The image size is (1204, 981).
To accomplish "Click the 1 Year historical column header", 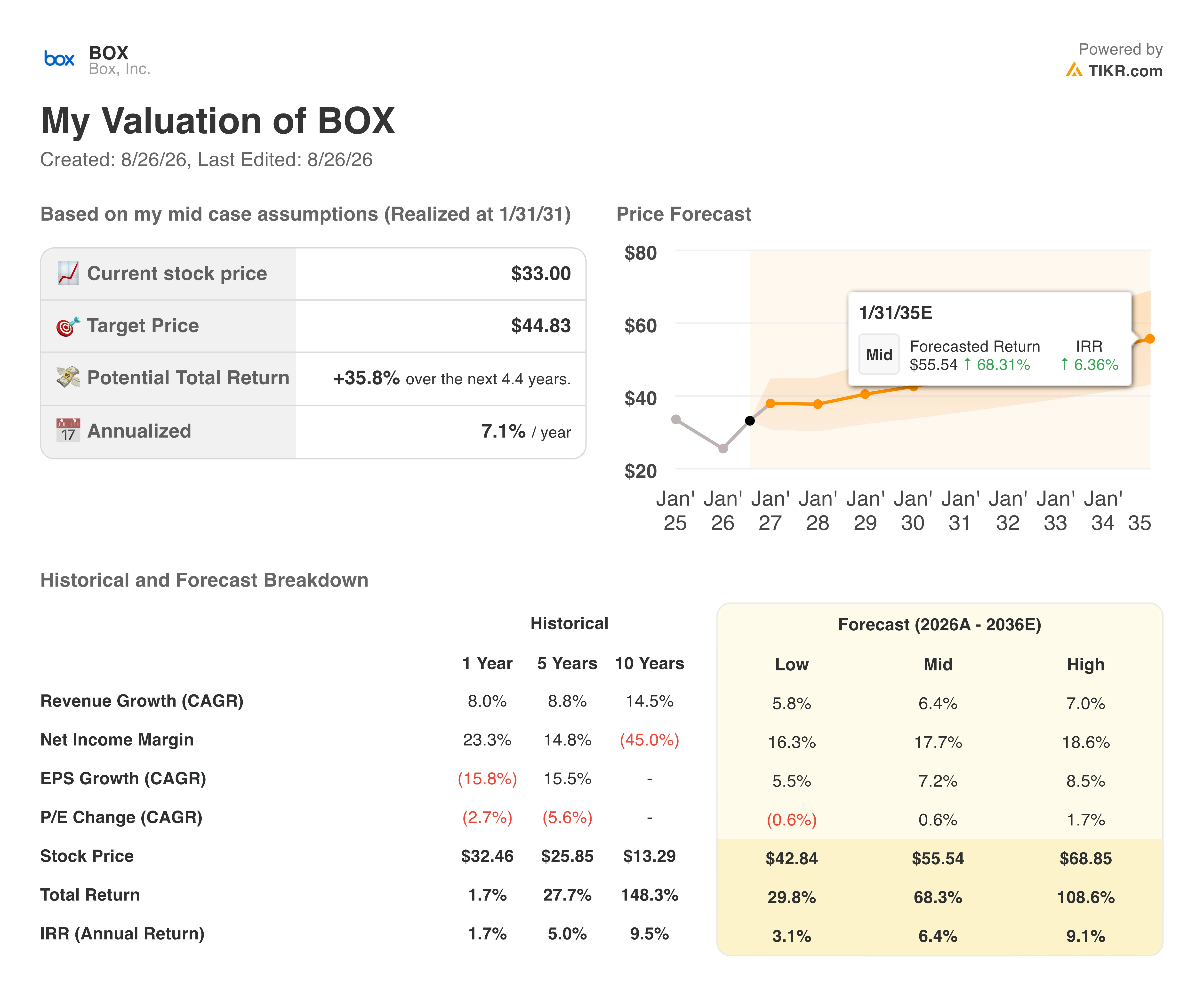I will 487,663.
